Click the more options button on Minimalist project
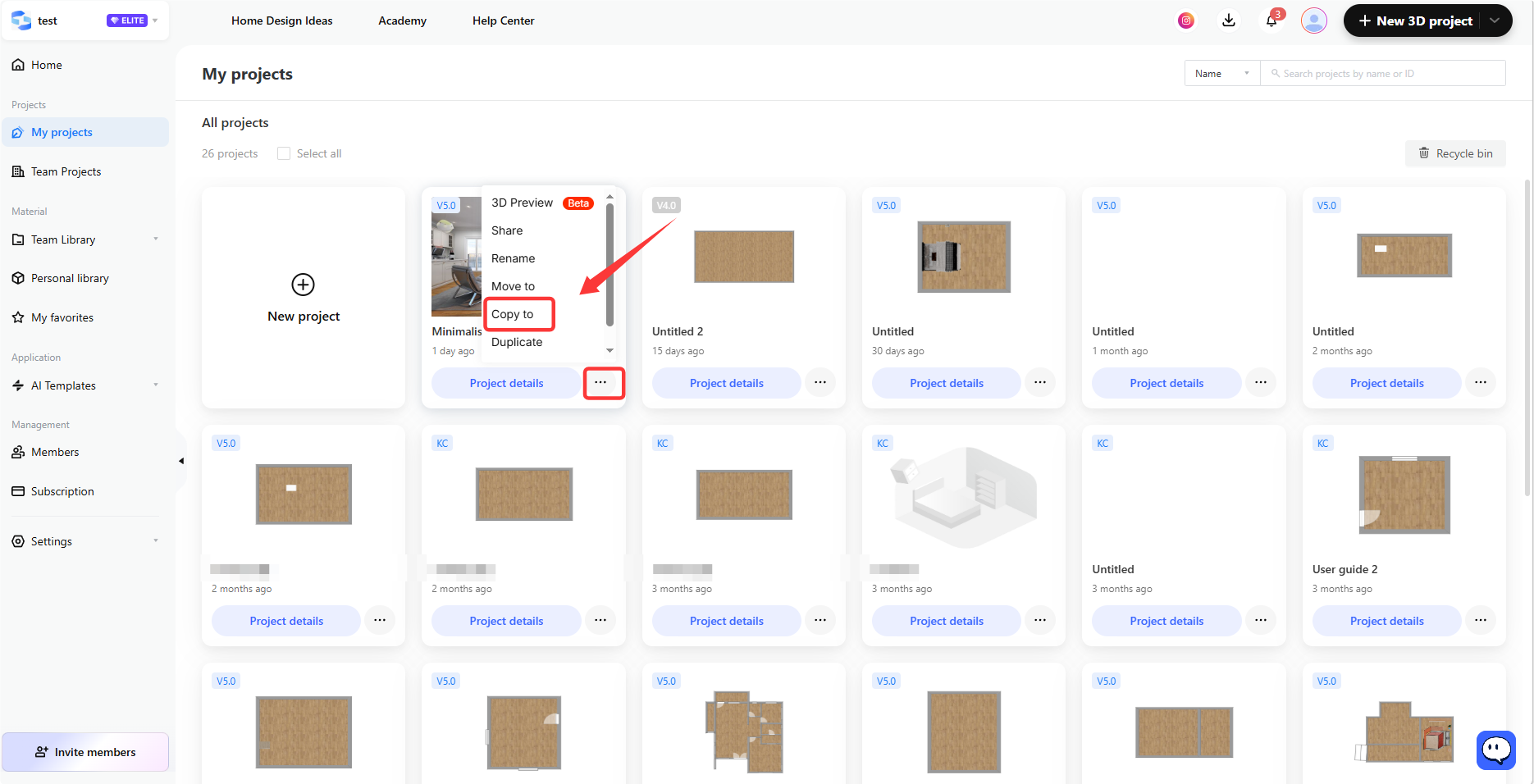1534x784 pixels. click(601, 383)
